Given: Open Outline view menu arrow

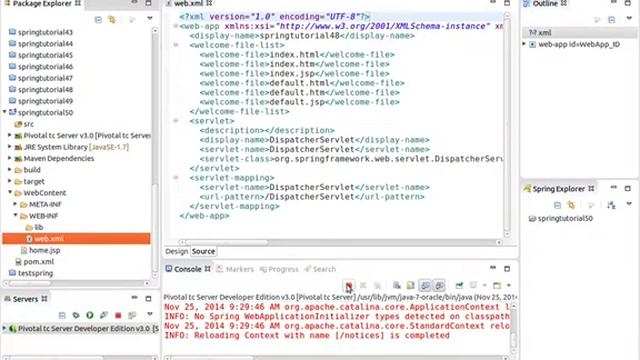Looking at the screenshot, I should (629, 18).
